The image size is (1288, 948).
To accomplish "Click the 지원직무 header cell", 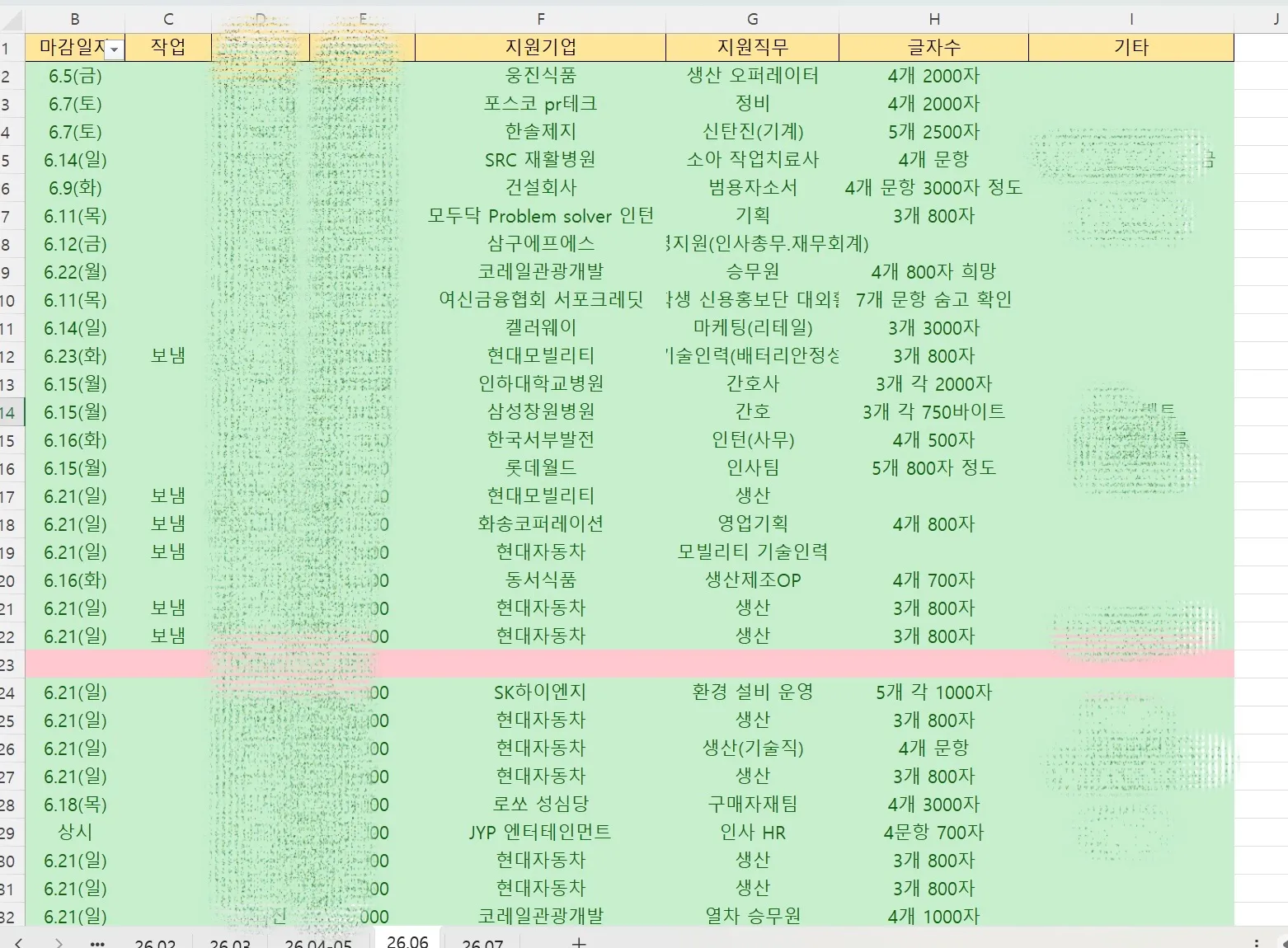I will [752, 47].
